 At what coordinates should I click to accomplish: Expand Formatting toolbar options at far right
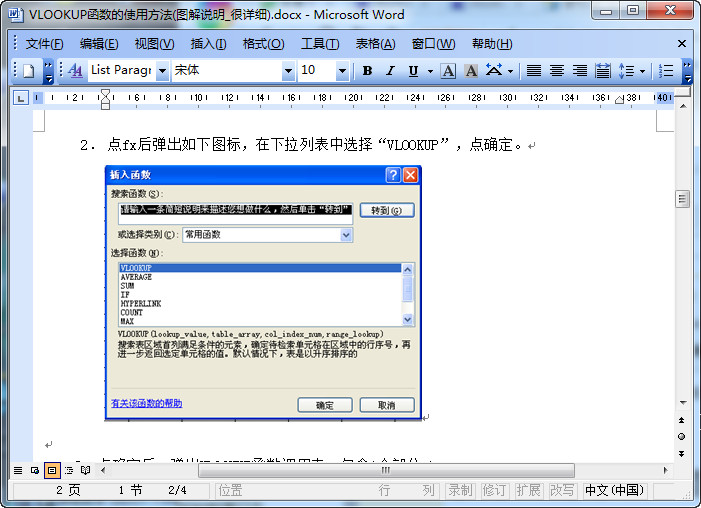pos(688,72)
